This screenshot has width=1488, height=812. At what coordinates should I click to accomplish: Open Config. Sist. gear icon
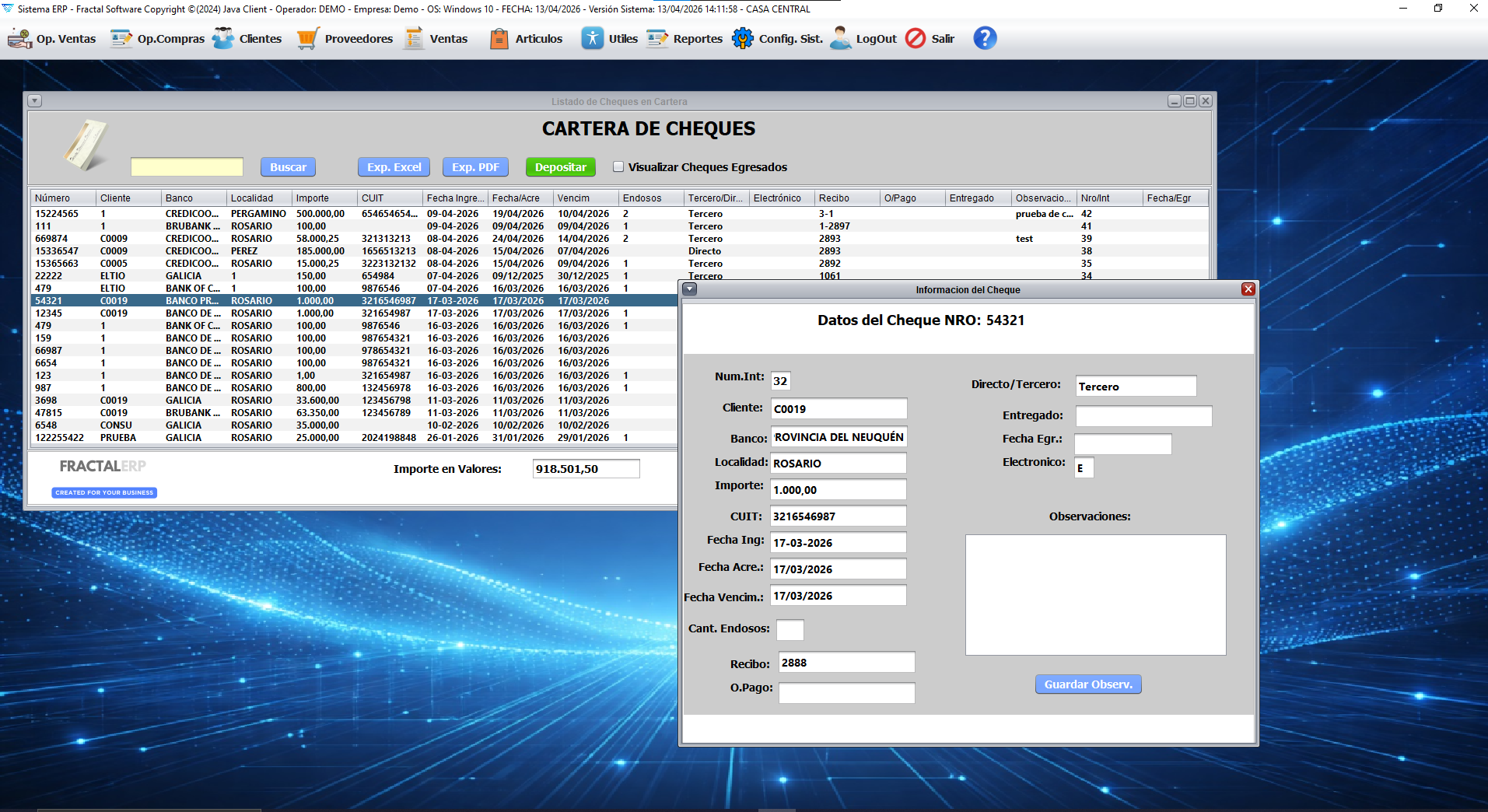[743, 38]
